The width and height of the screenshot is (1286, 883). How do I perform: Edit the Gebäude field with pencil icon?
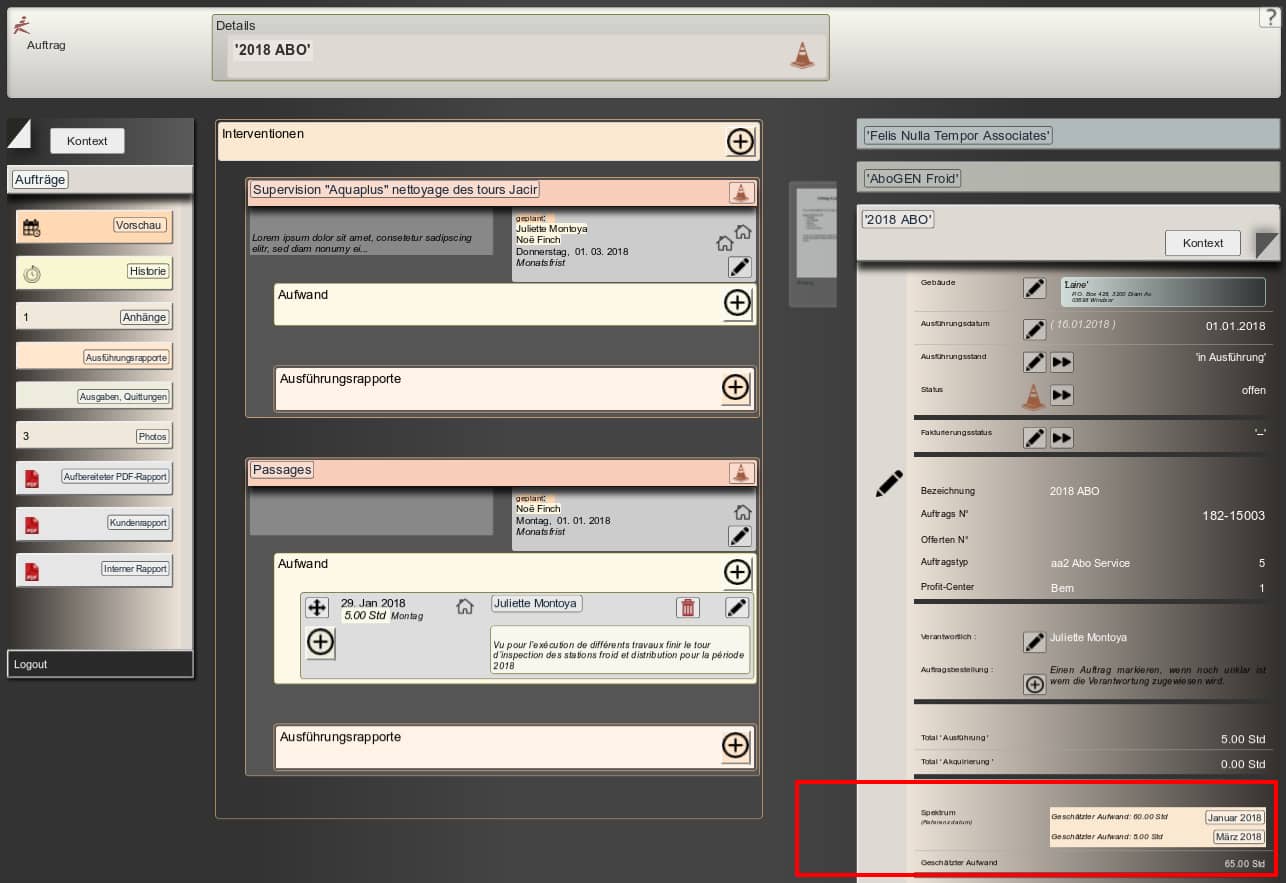coord(1035,288)
